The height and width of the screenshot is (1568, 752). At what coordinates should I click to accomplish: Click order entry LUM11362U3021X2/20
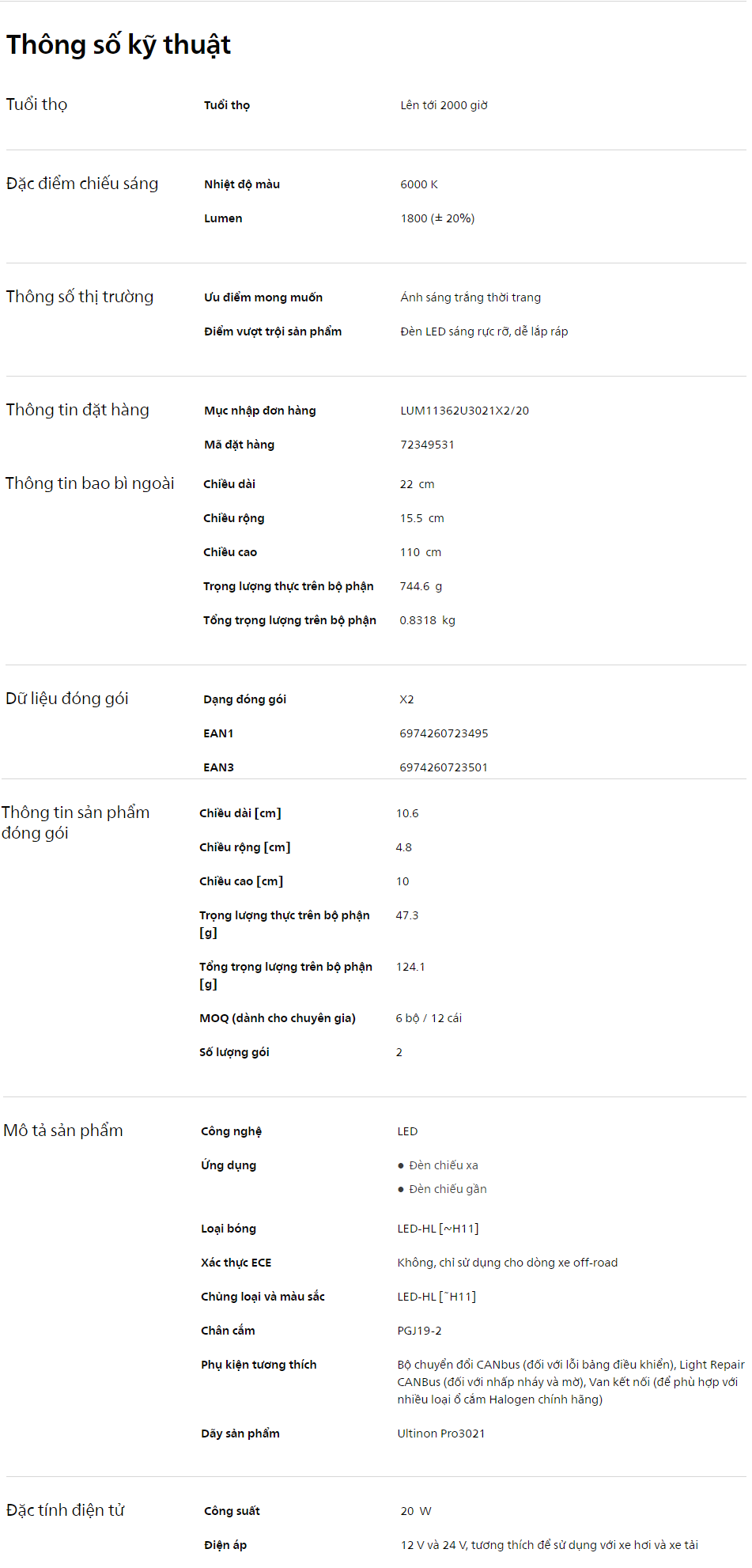click(465, 411)
